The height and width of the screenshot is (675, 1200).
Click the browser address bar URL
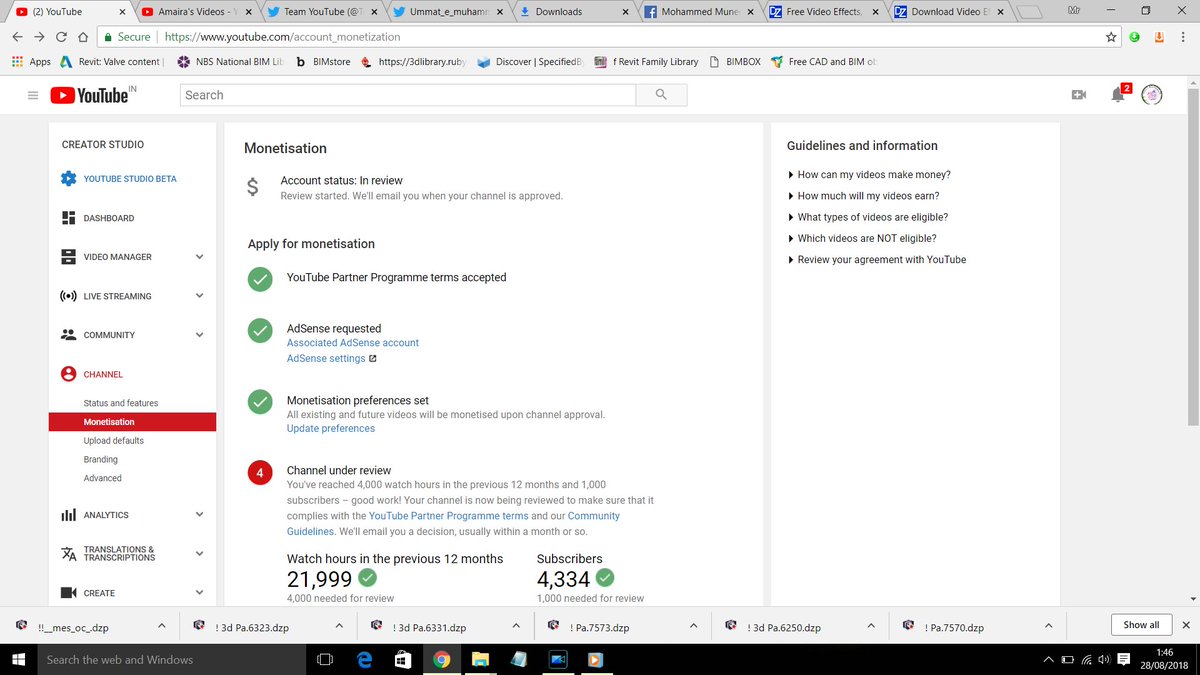(282, 37)
